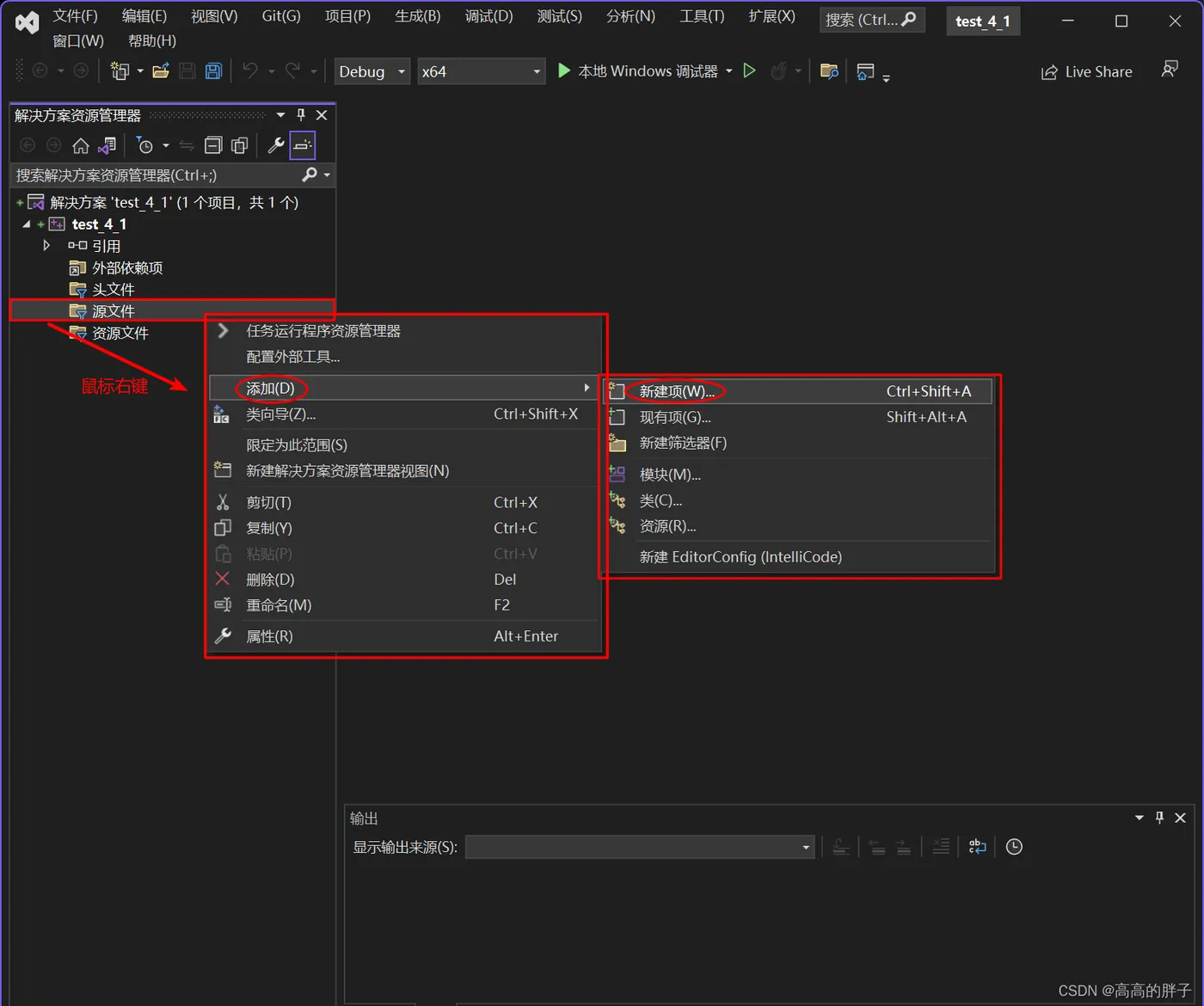Click the window-with-house icon in main toolbar
Viewport: 1204px width, 1006px height.
(866, 71)
